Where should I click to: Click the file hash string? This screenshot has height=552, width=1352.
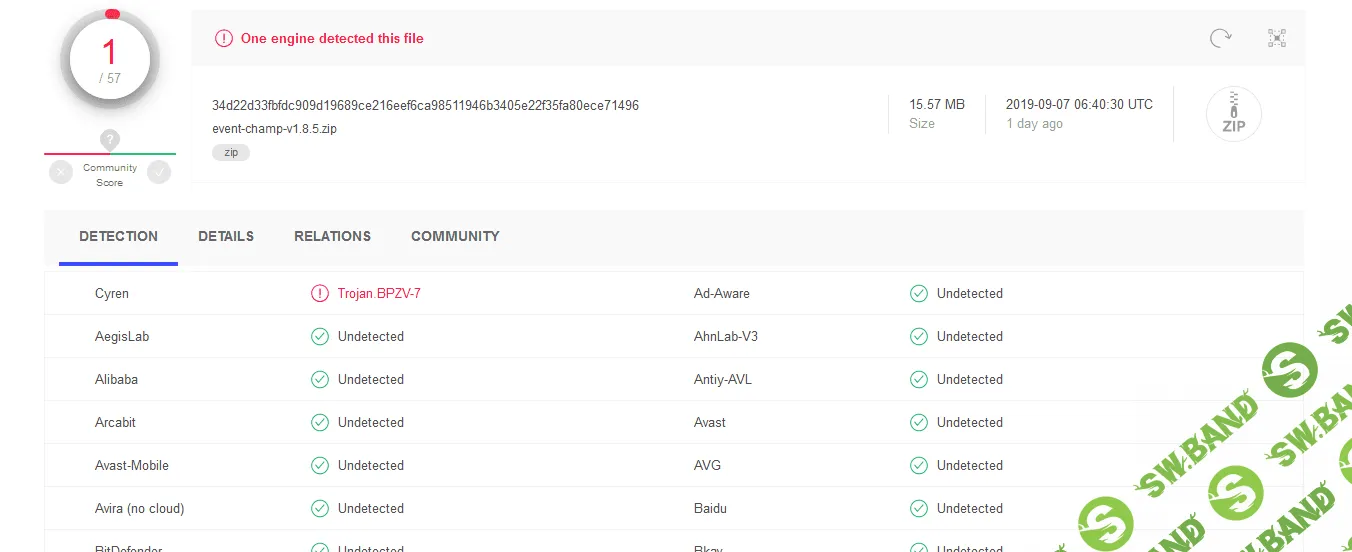(x=425, y=105)
